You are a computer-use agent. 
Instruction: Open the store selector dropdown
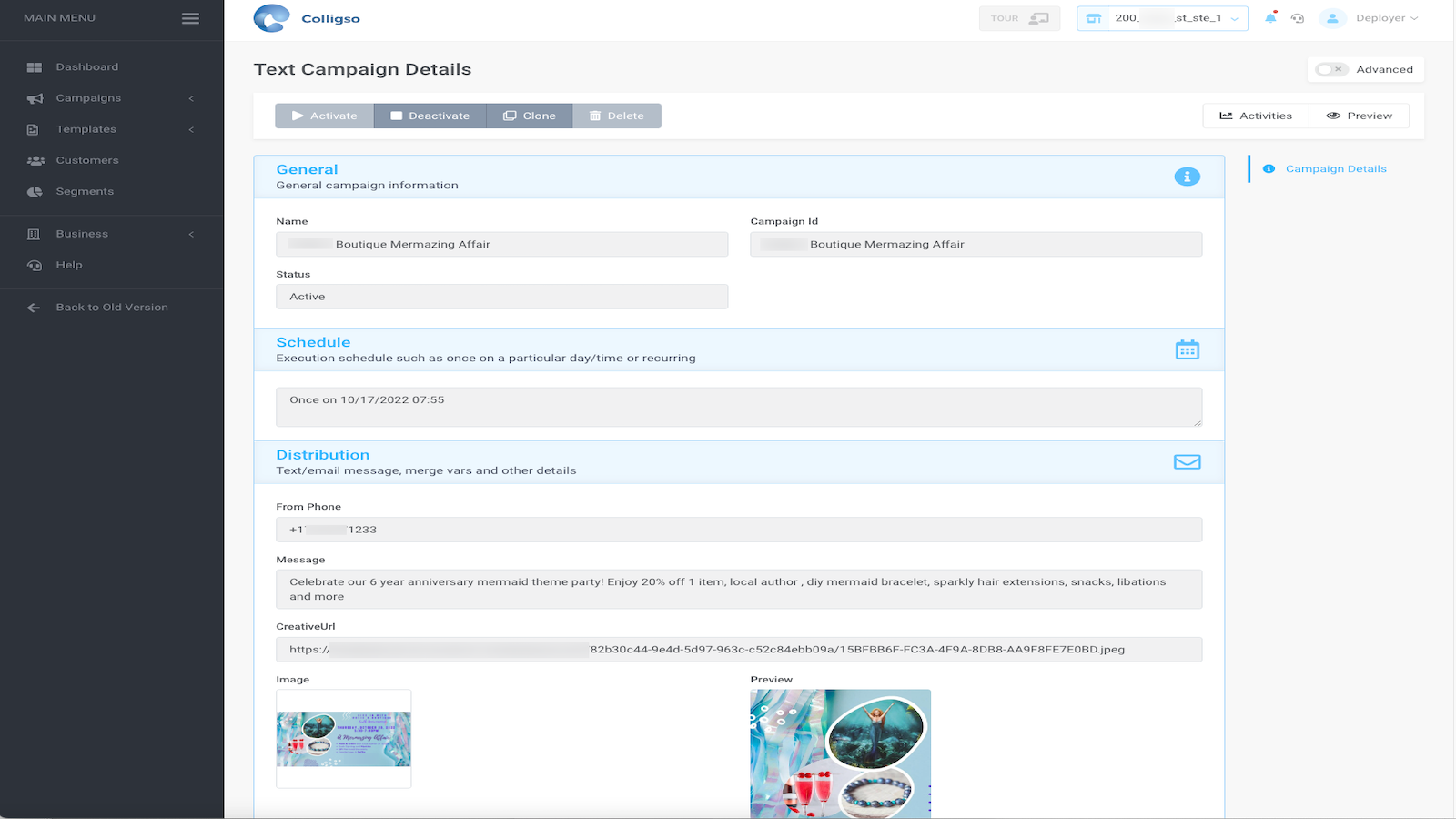1162,18
